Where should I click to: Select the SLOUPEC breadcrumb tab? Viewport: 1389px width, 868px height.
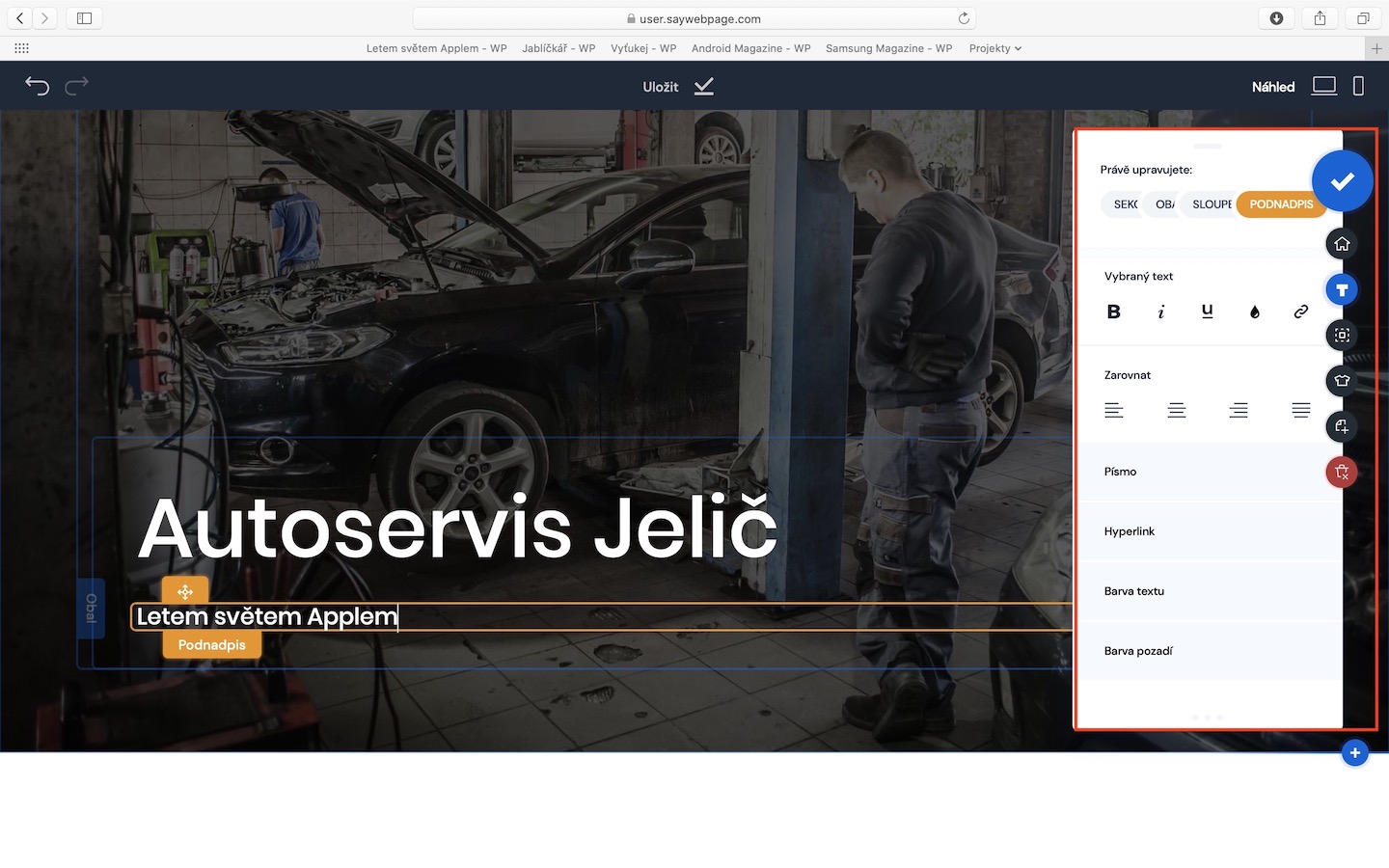point(1212,204)
